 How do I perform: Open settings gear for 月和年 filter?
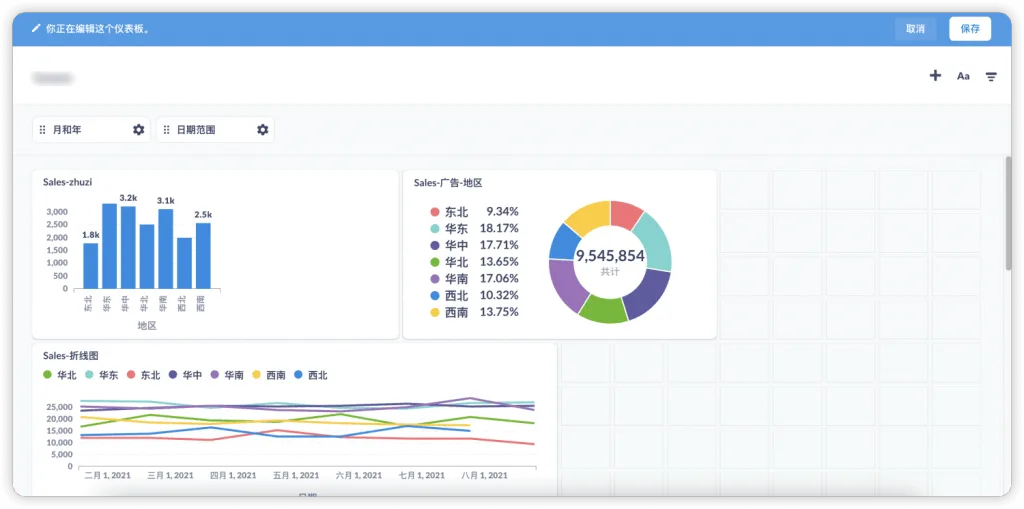pos(138,130)
